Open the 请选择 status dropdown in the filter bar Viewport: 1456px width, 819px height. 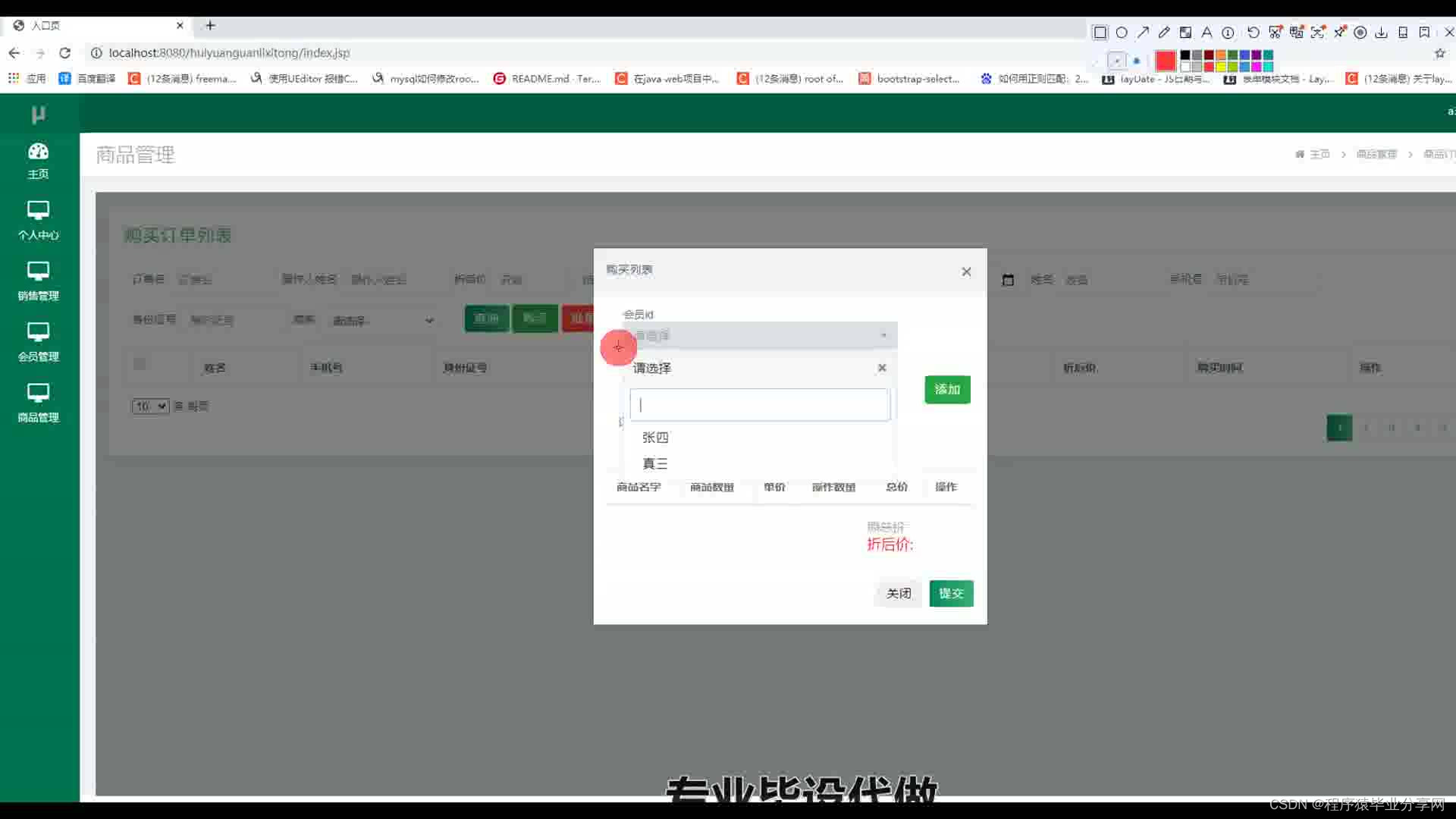pyautogui.click(x=383, y=321)
